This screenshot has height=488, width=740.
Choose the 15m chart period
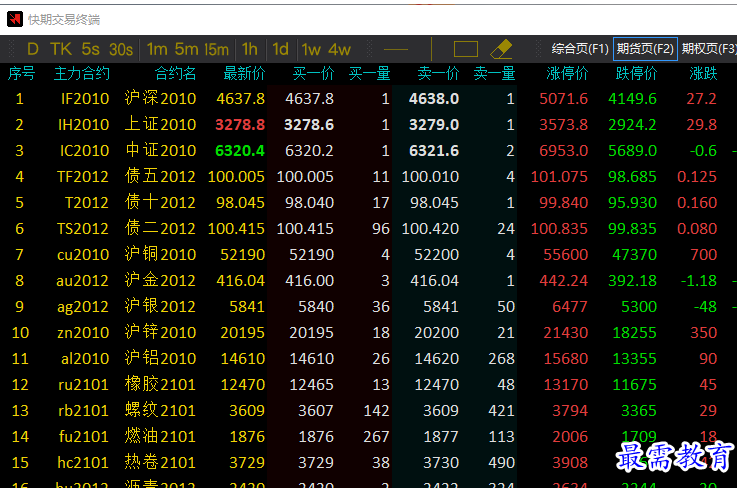217,49
